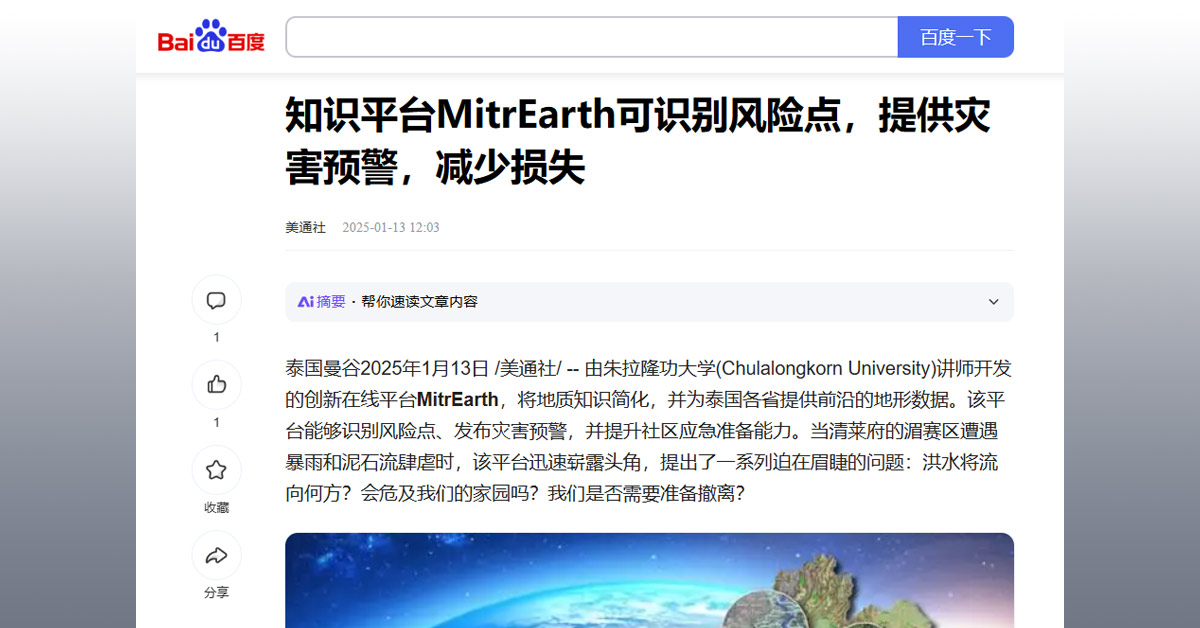Click the article headline about MitrEarth
Image resolution: width=1200 pixels, height=628 pixels.
(x=638, y=142)
